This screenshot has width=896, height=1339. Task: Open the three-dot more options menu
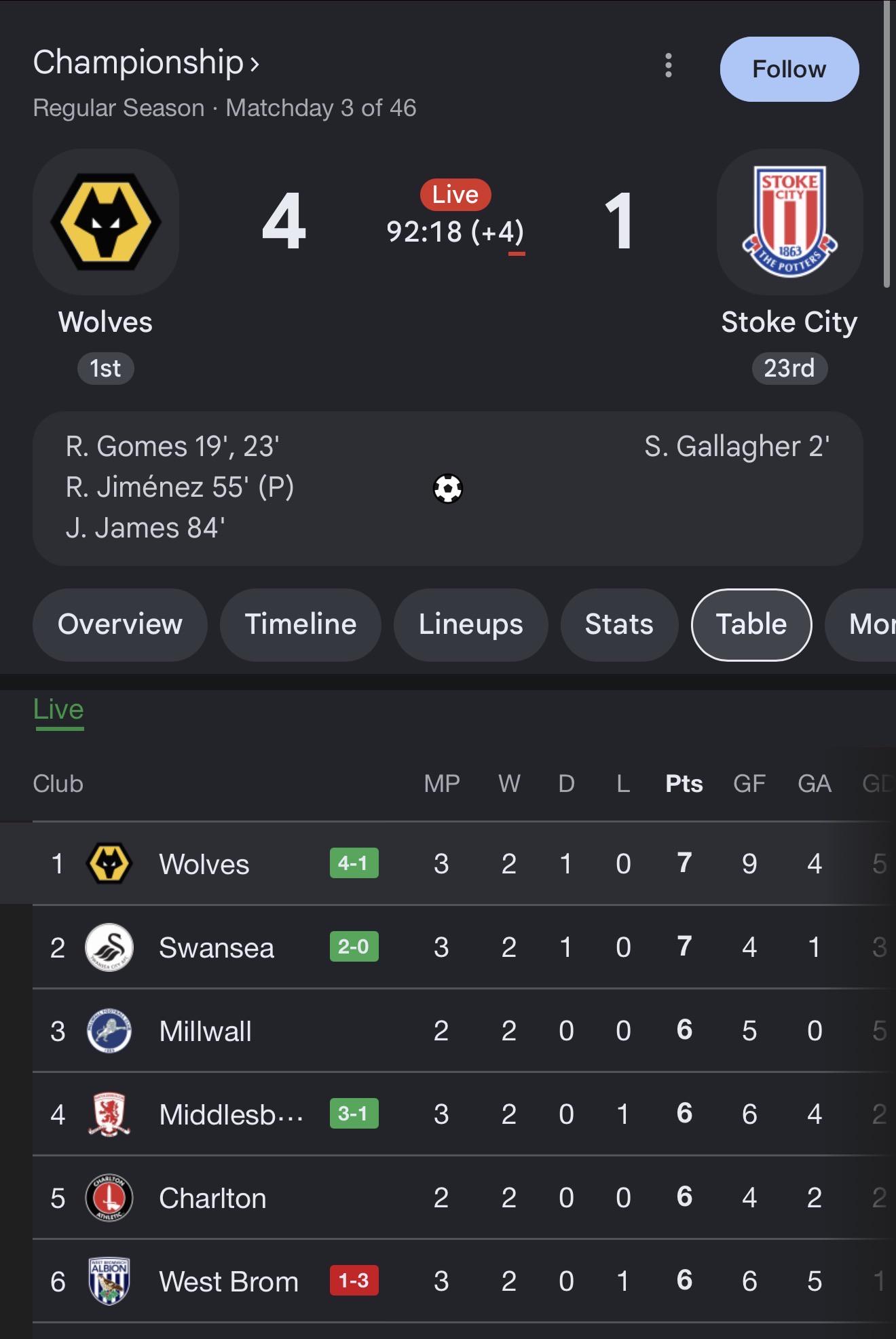(669, 66)
